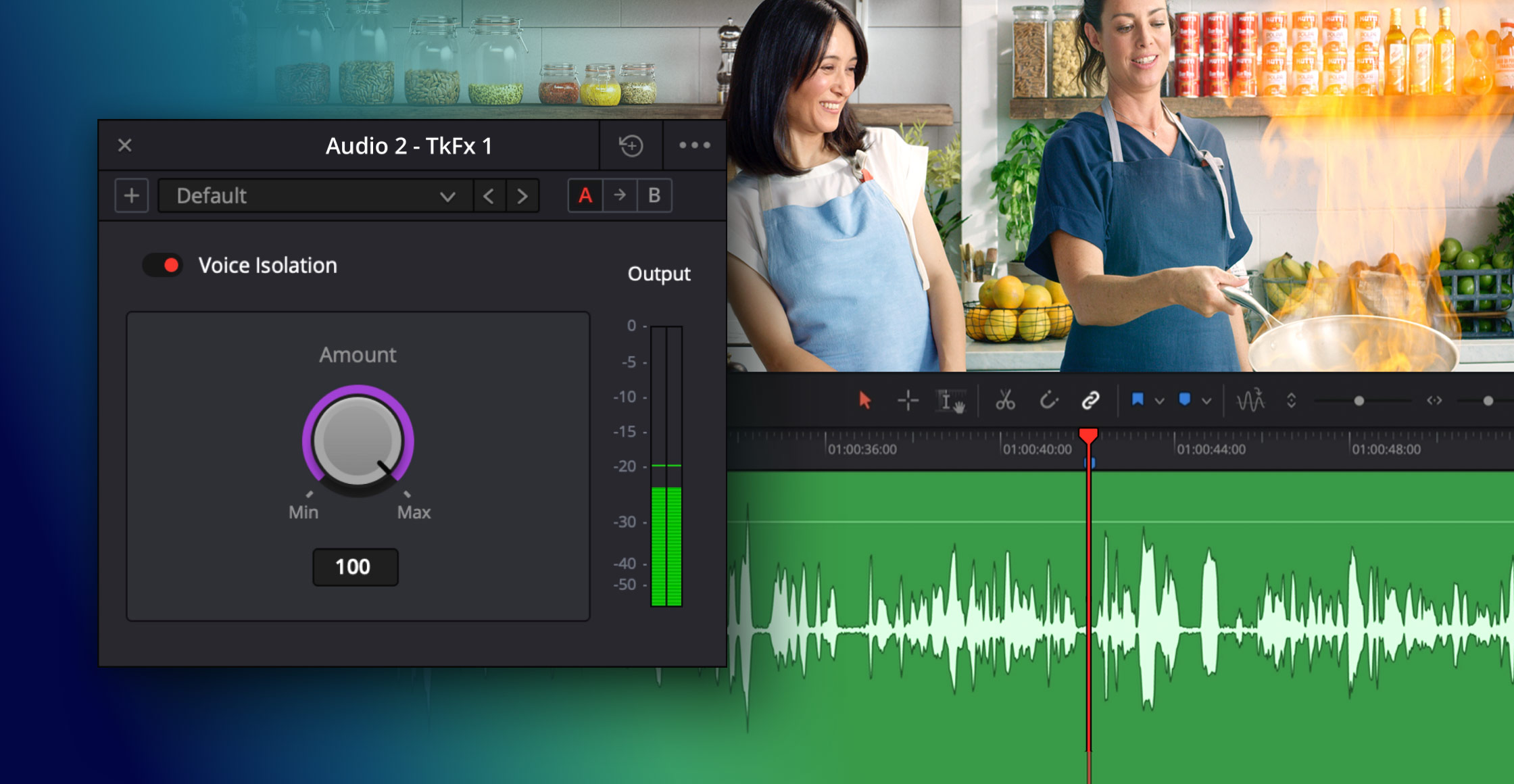The image size is (1514, 784).
Task: Expand the marker color dropdown arrow
Action: [1206, 401]
